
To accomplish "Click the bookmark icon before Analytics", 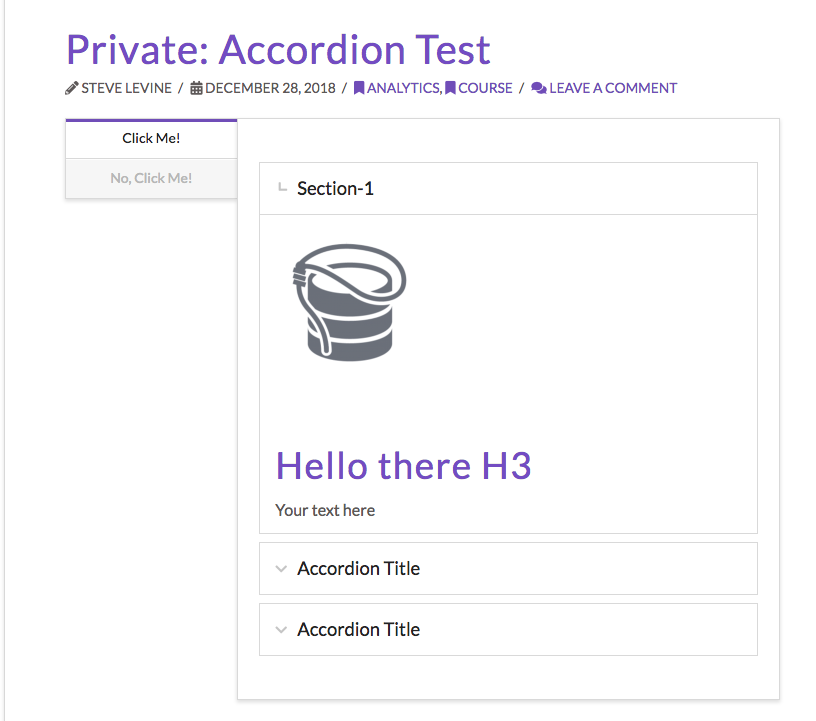I will pos(359,88).
